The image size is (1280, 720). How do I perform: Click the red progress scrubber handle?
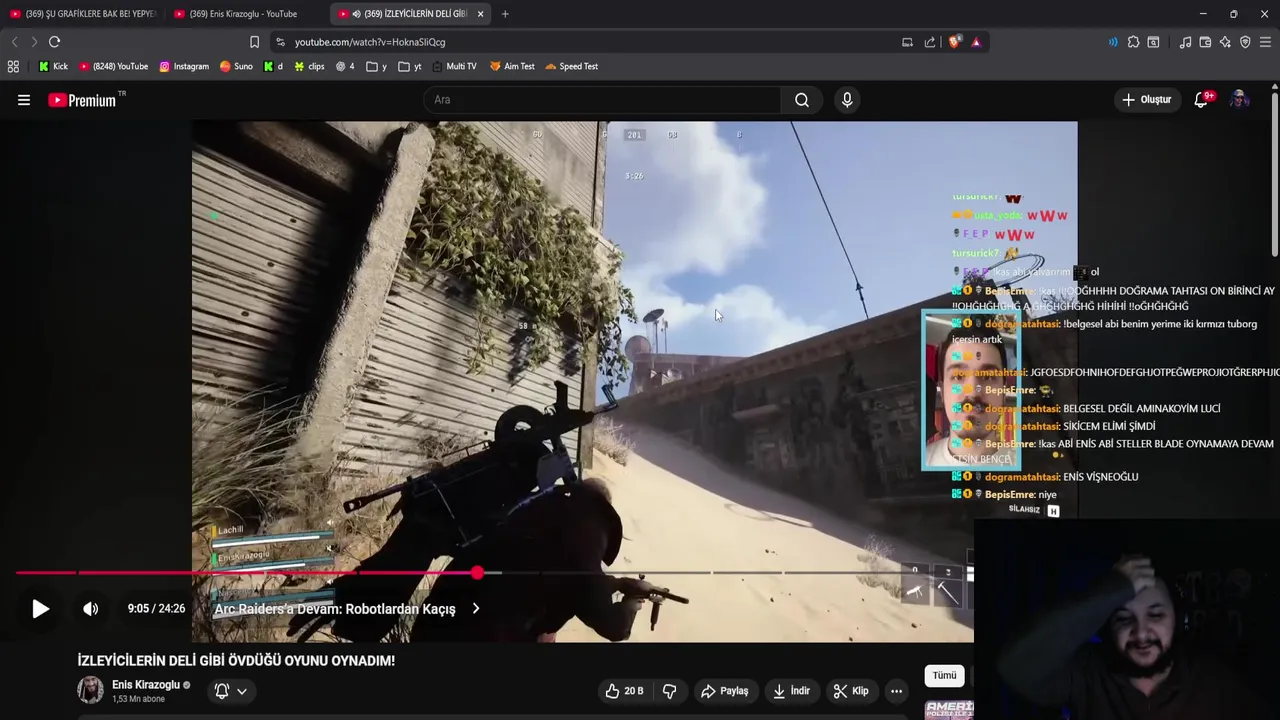[477, 573]
